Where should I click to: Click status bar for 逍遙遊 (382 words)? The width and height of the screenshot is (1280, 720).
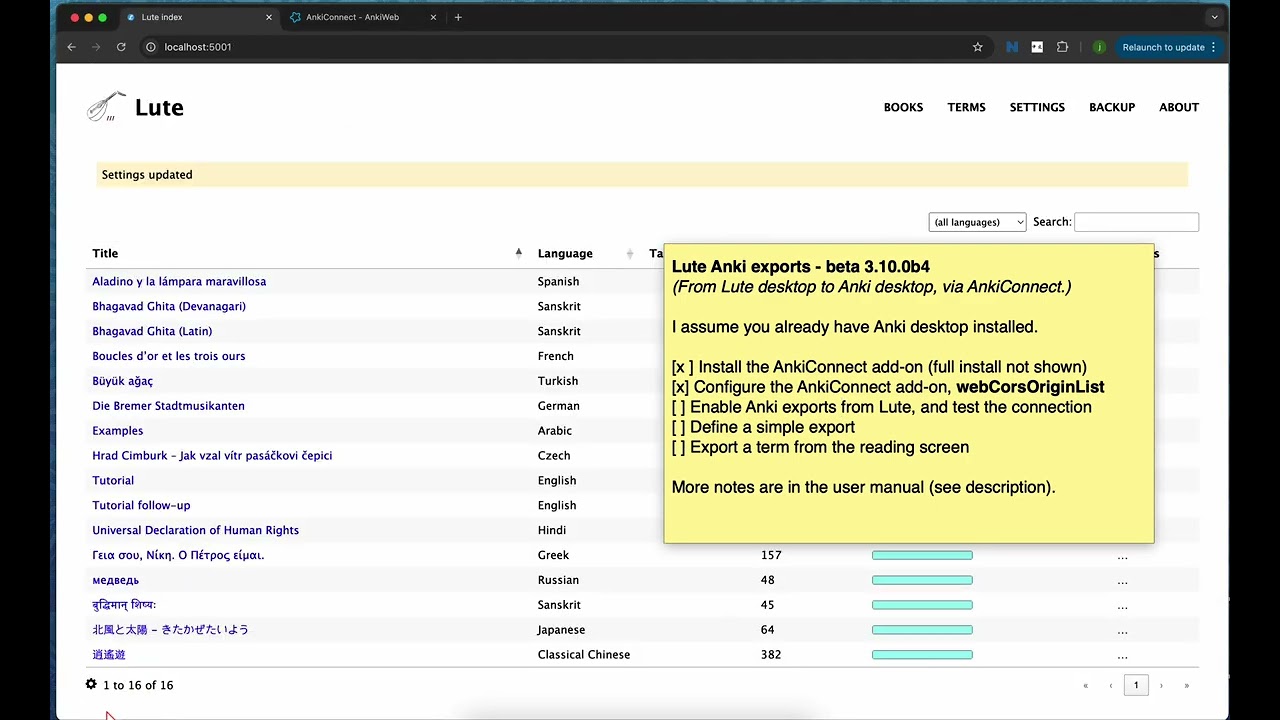coord(922,655)
